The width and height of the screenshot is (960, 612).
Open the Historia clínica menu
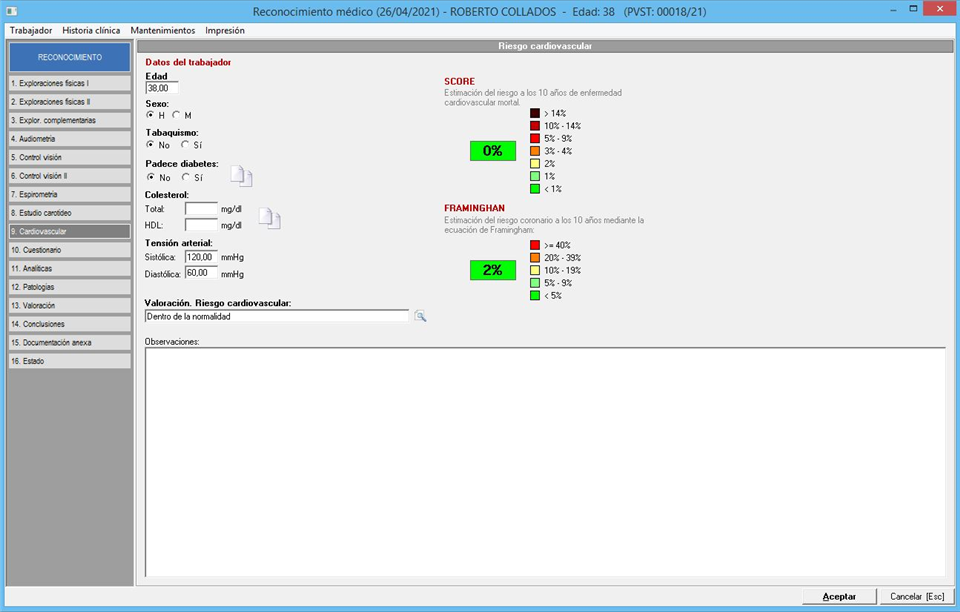click(x=91, y=30)
